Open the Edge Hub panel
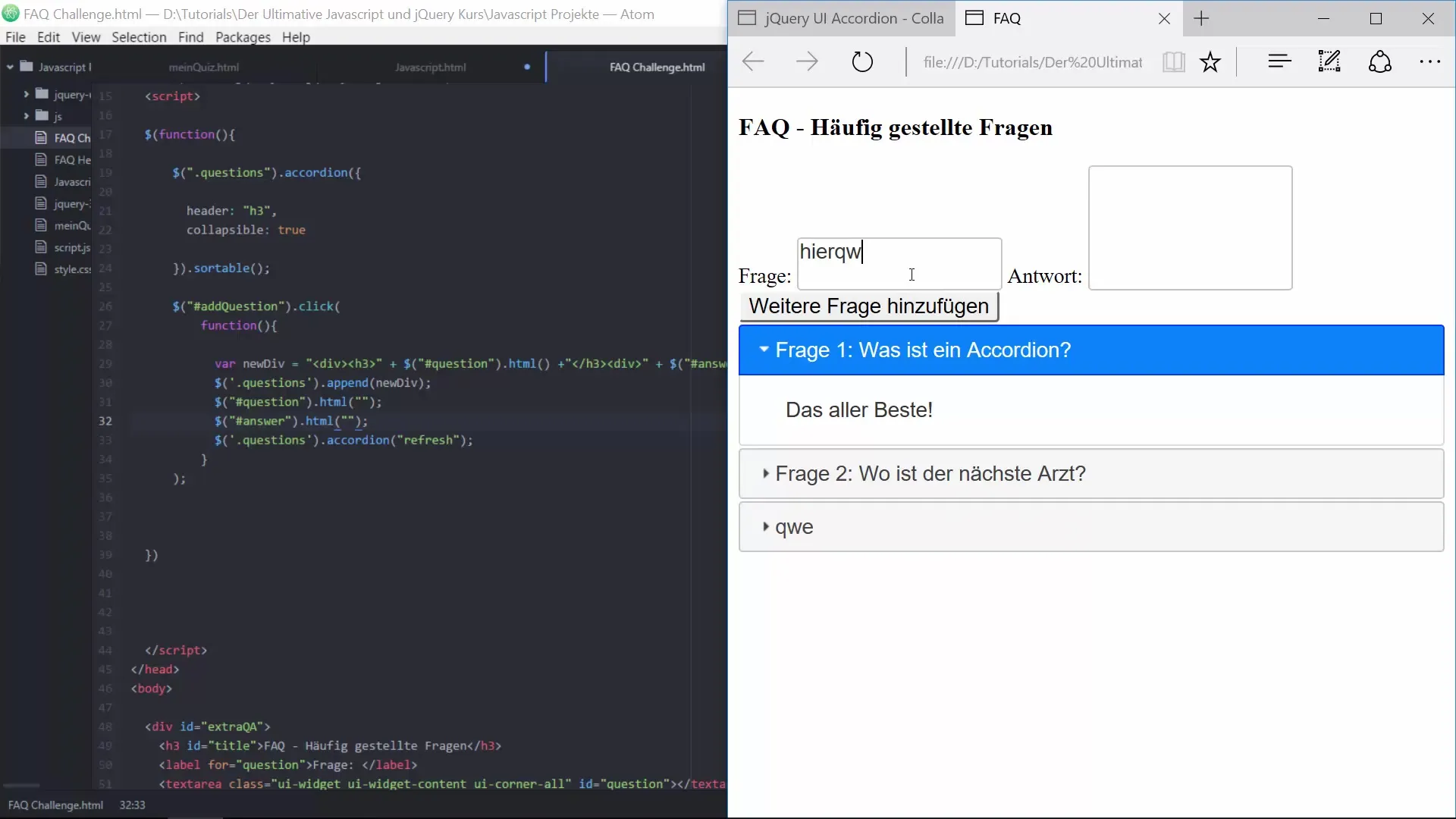Image resolution: width=1456 pixels, height=819 pixels. click(x=1279, y=61)
